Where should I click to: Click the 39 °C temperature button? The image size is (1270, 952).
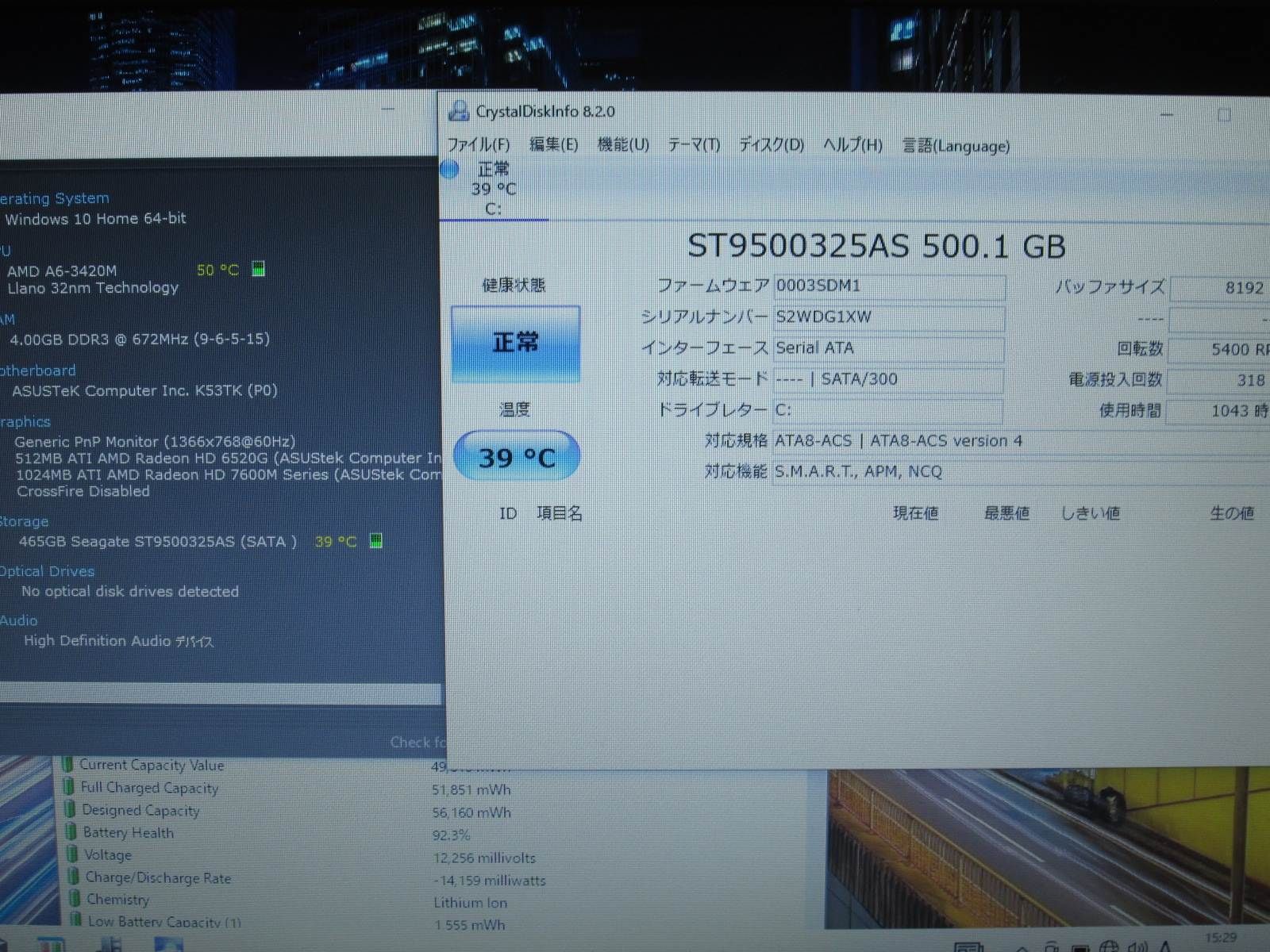click(x=517, y=457)
